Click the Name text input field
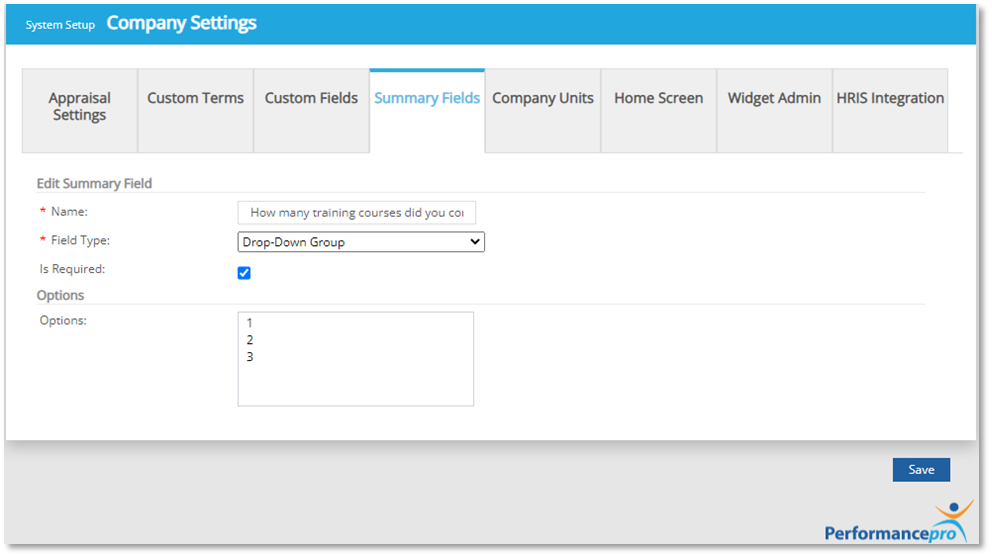992x557 pixels. [x=357, y=213]
